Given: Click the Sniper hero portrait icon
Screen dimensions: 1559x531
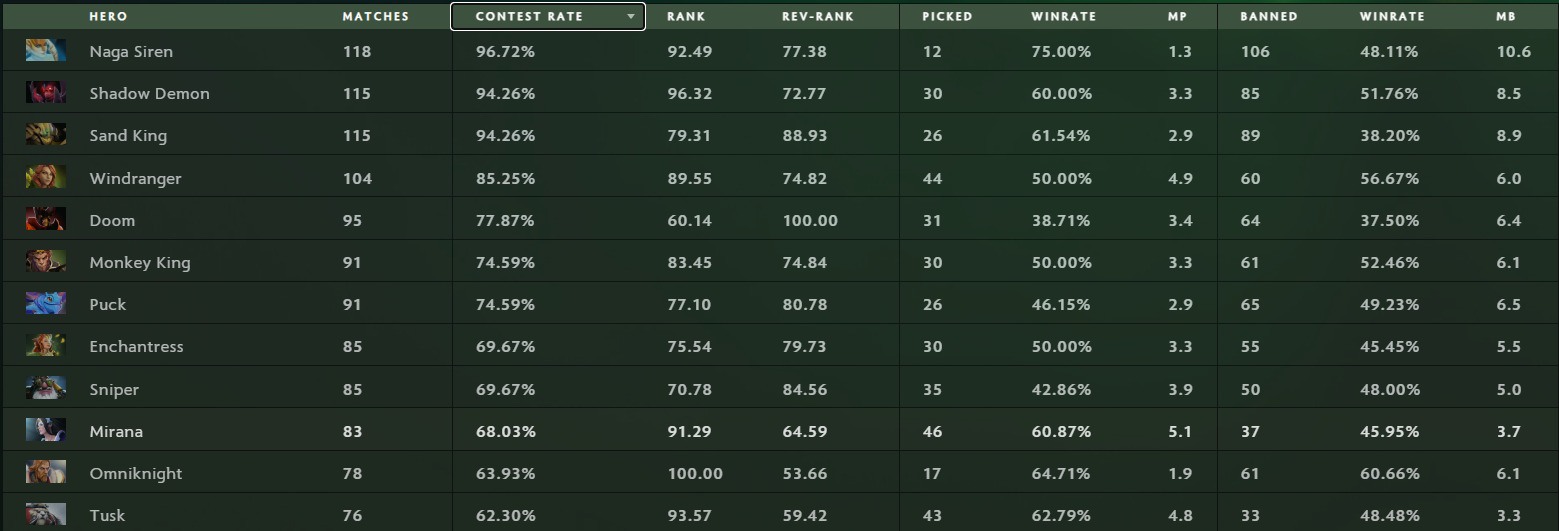Looking at the screenshot, I should click(x=46, y=389).
